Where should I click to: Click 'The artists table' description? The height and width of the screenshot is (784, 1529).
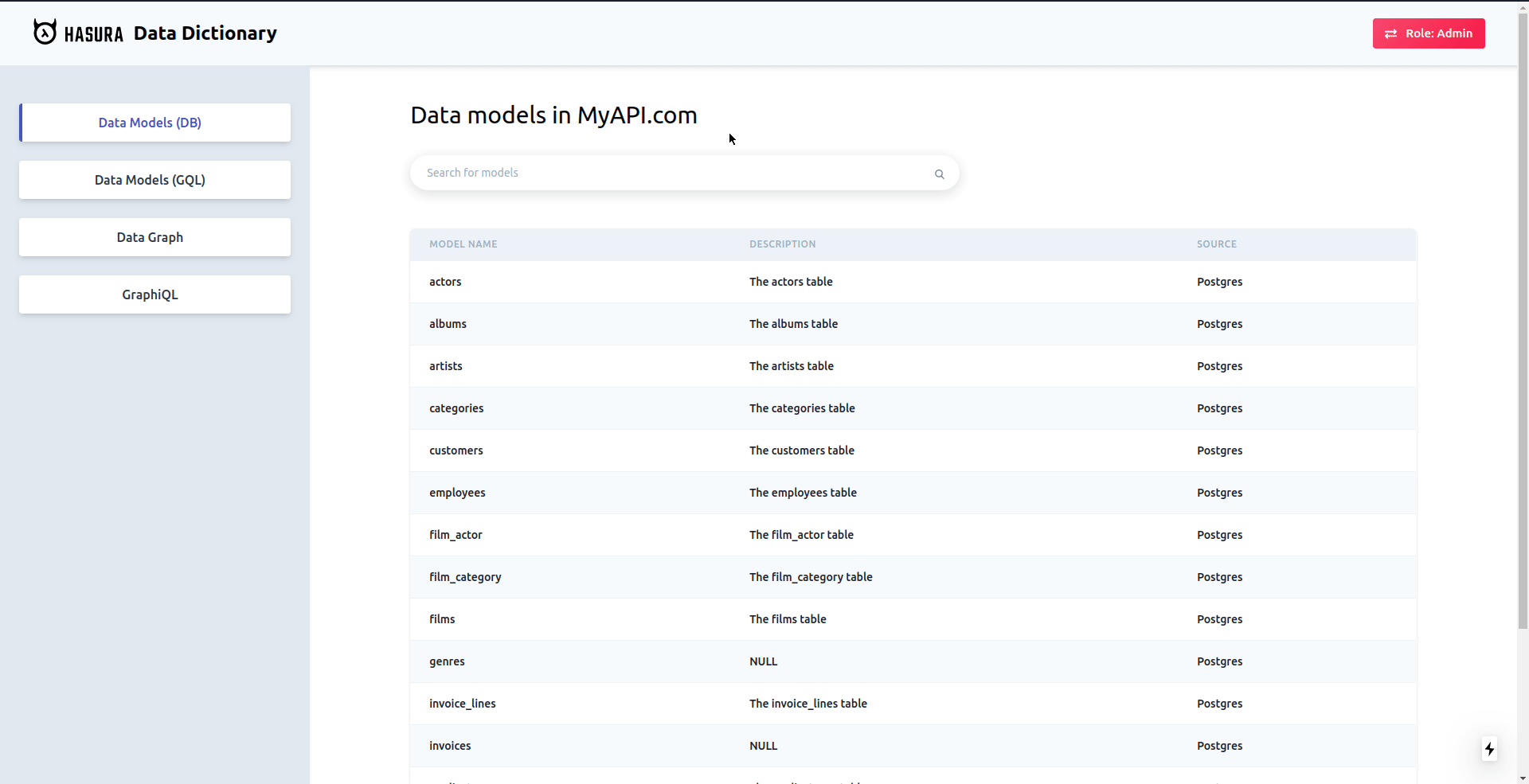tap(792, 366)
